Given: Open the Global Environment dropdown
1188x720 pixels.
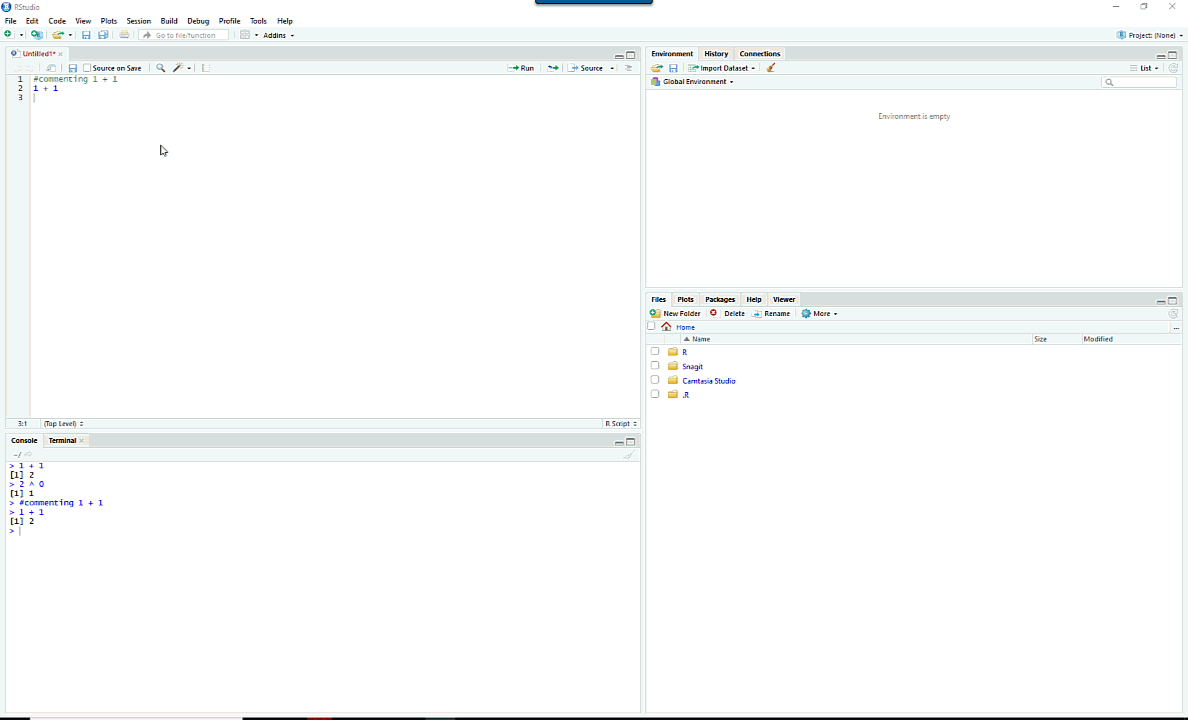Looking at the screenshot, I should 693,82.
